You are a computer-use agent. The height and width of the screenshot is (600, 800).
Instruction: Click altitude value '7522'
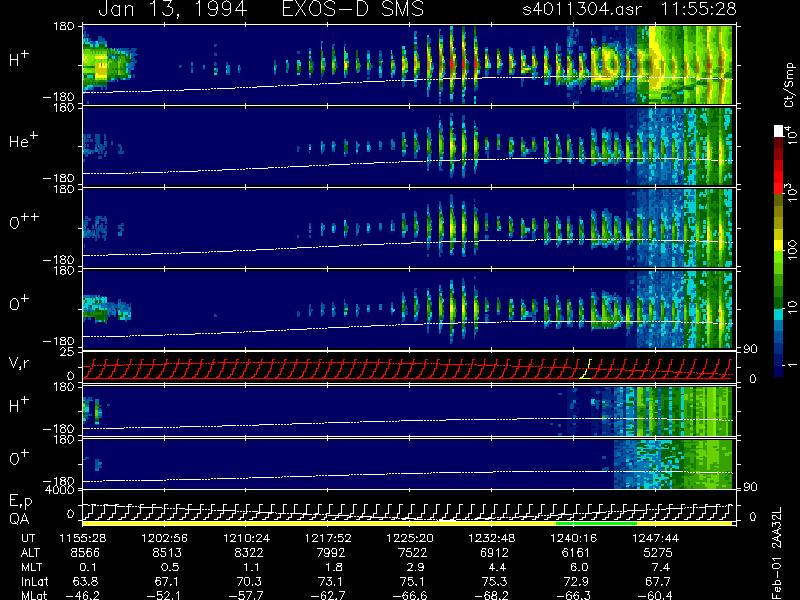(x=412, y=553)
